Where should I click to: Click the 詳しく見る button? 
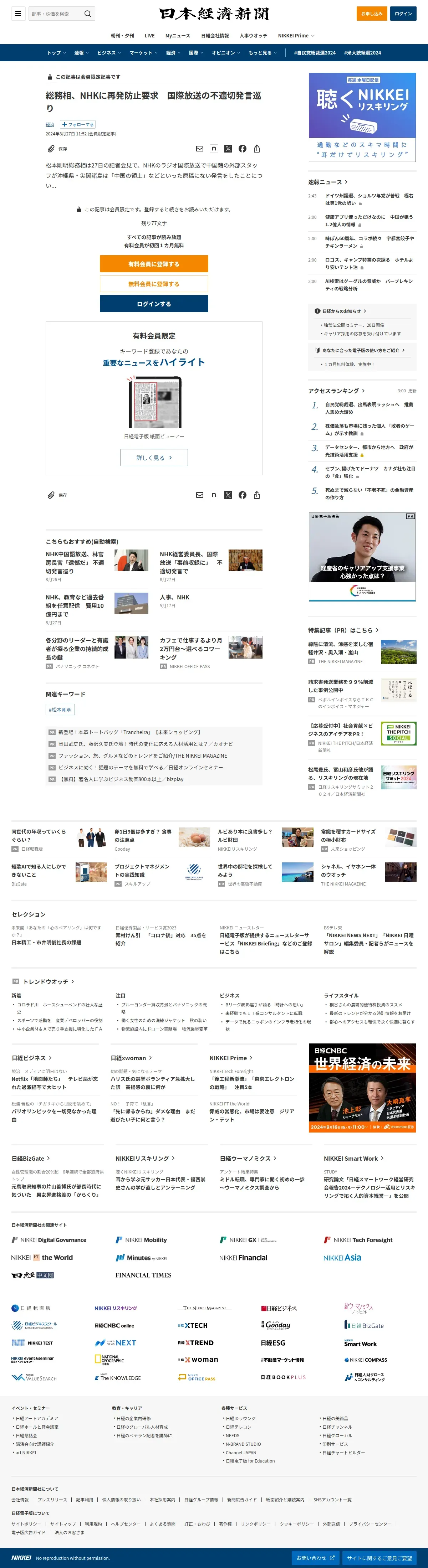pos(154,458)
